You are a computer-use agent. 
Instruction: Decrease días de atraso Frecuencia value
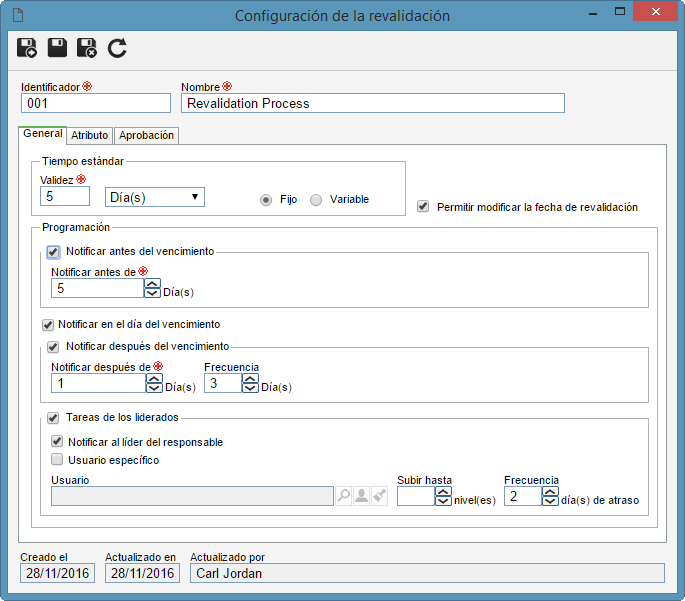point(550,501)
